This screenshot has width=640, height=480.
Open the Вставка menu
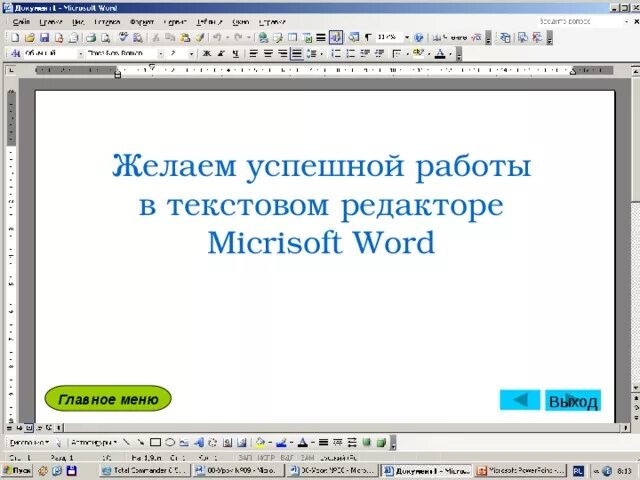[x=107, y=22]
